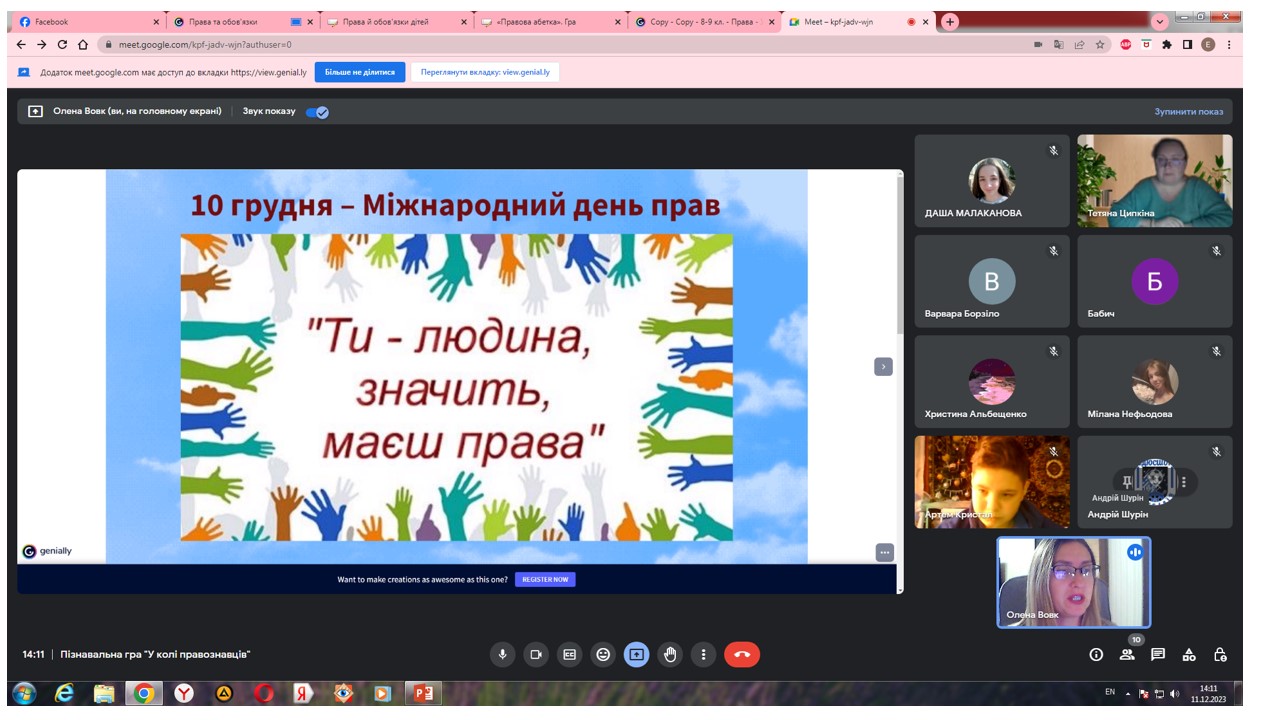Open more options three-dot menu in Meet toolbar
This screenshot has height=720, width=1280.
704,655
